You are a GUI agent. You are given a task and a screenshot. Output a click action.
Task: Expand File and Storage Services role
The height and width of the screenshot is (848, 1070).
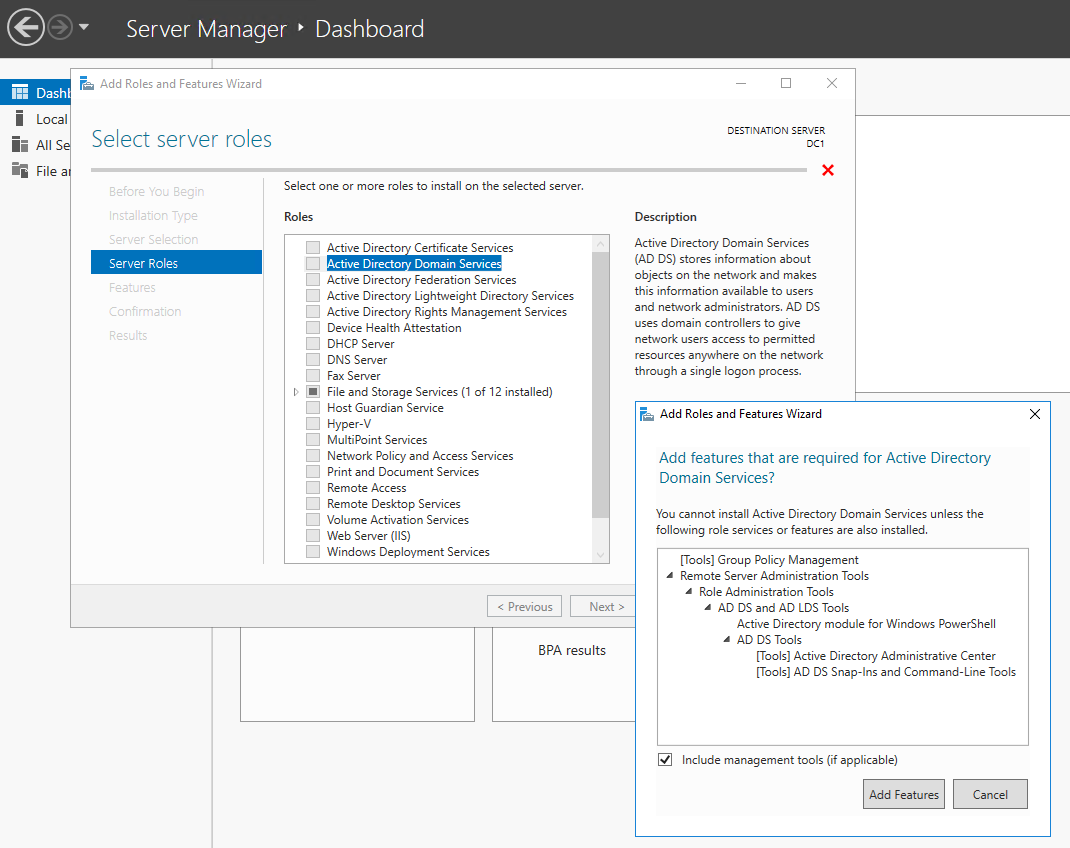(x=295, y=392)
